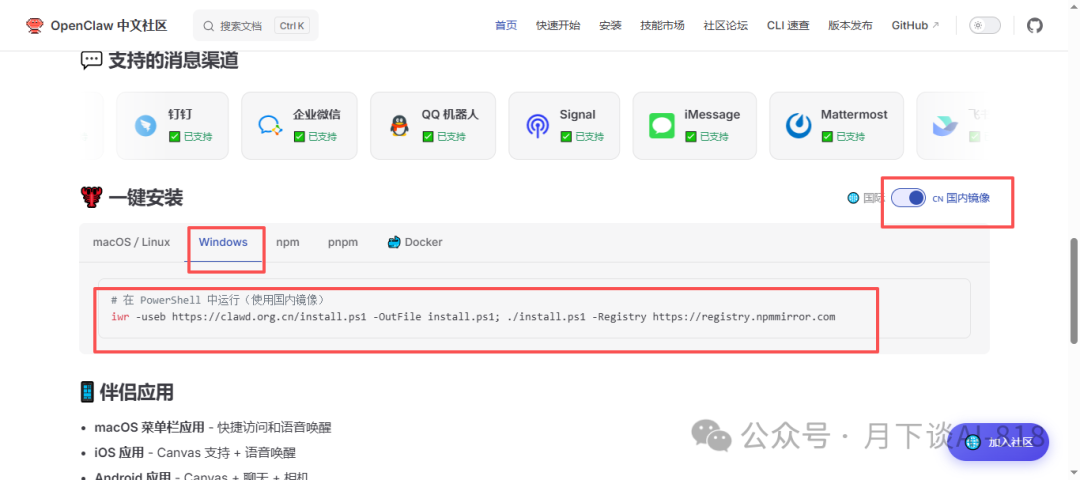Click the 企业微信 card's 已支持 status

coord(315,136)
